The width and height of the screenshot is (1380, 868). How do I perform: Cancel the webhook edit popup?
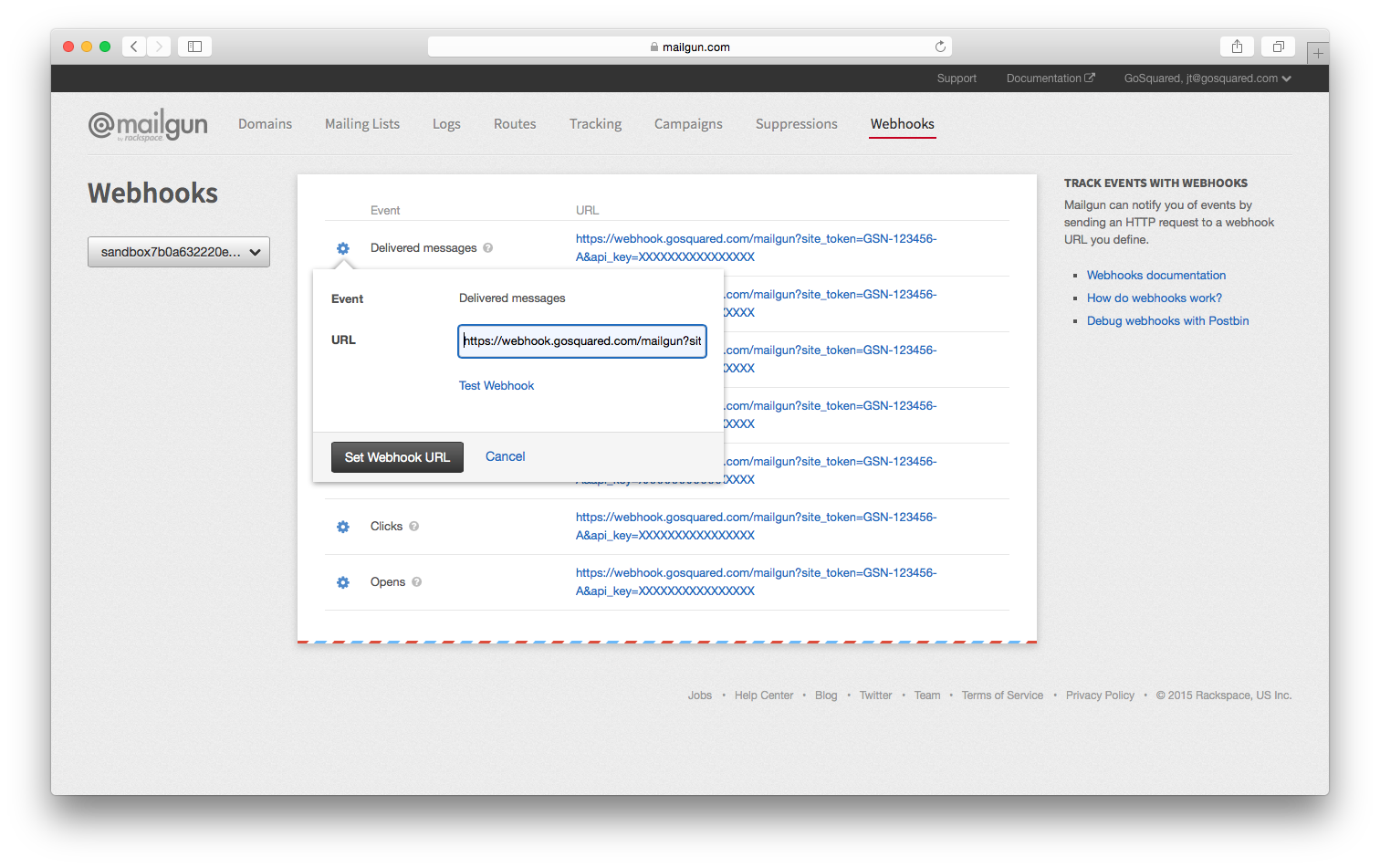click(505, 456)
